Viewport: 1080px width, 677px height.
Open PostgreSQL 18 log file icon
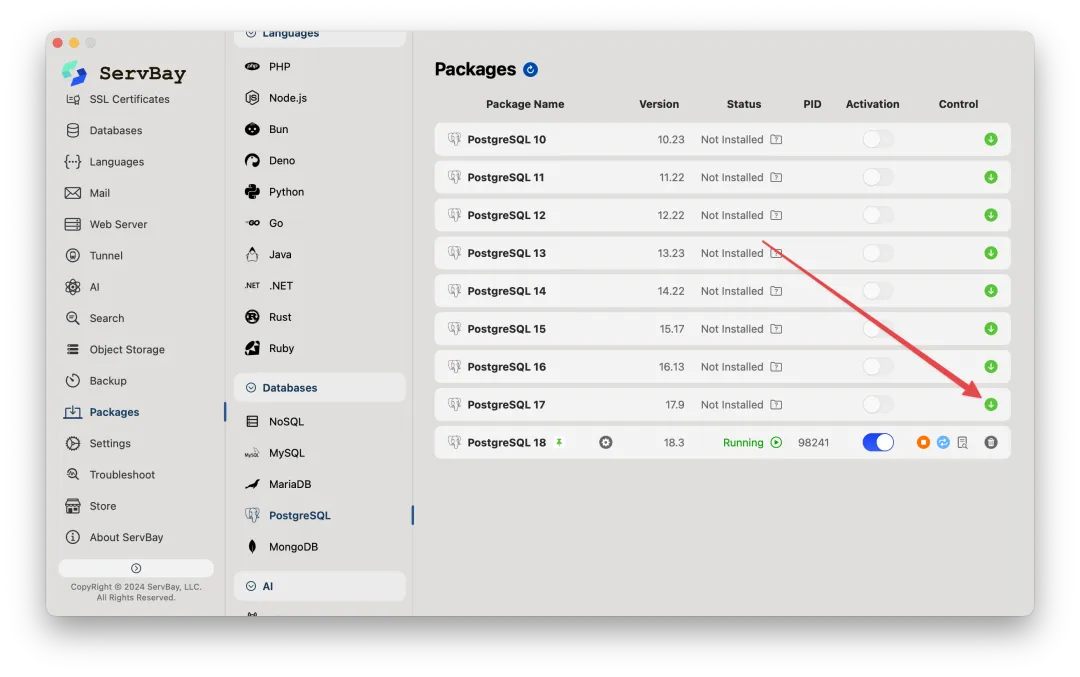point(962,443)
